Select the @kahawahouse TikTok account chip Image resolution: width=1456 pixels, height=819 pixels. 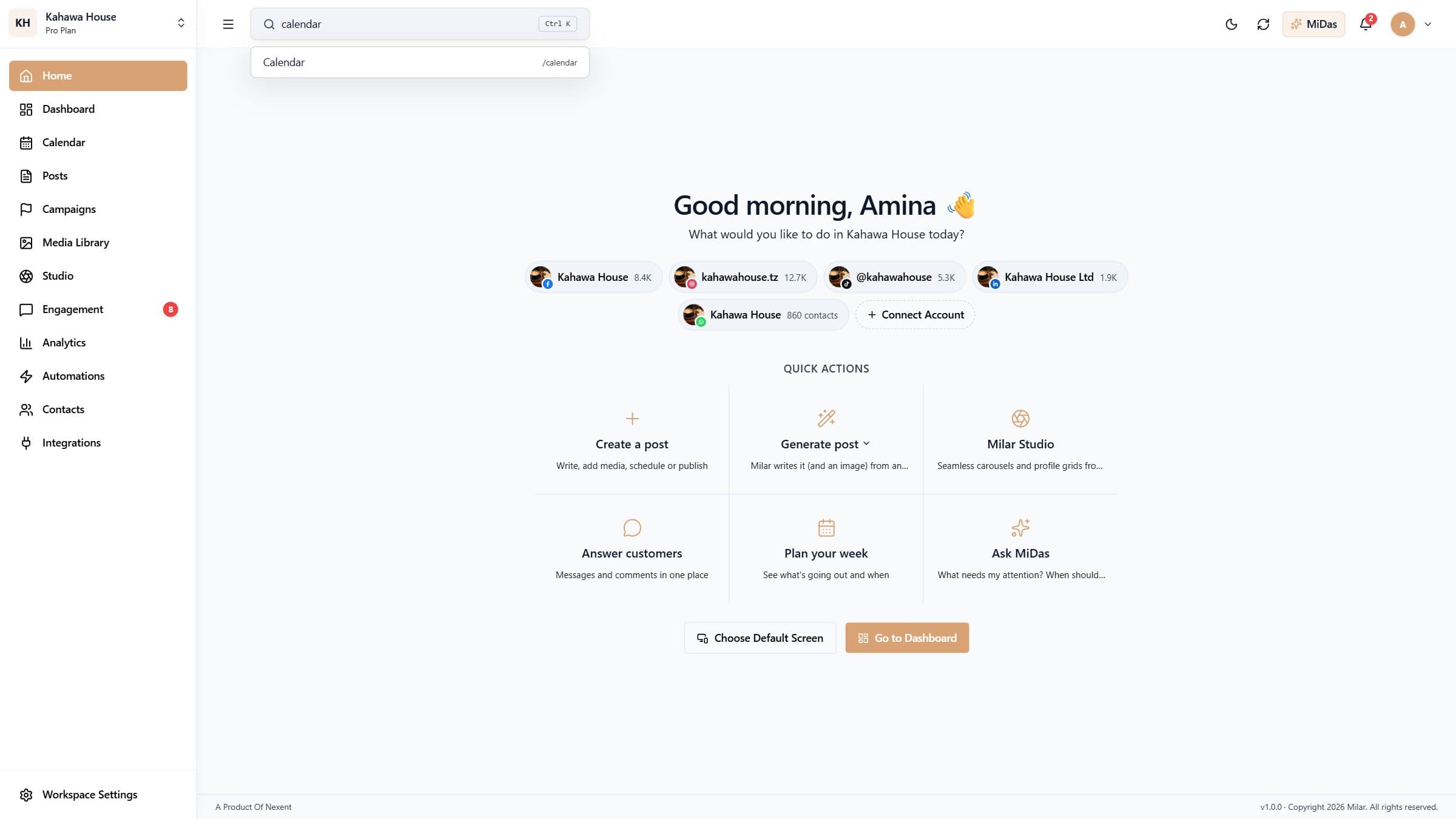[x=895, y=277]
